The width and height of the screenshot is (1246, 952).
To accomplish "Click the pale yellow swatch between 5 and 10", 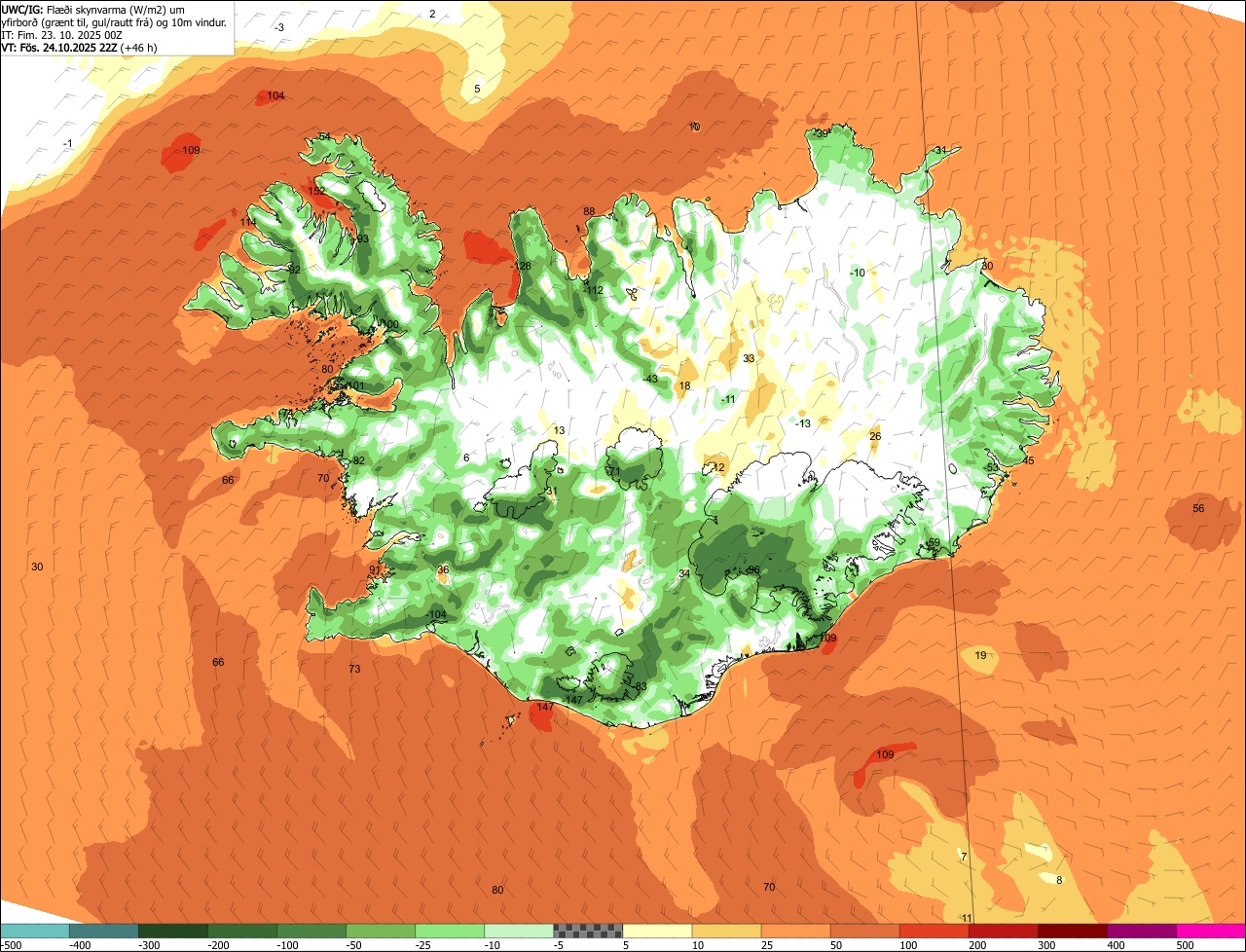I will (x=657, y=931).
